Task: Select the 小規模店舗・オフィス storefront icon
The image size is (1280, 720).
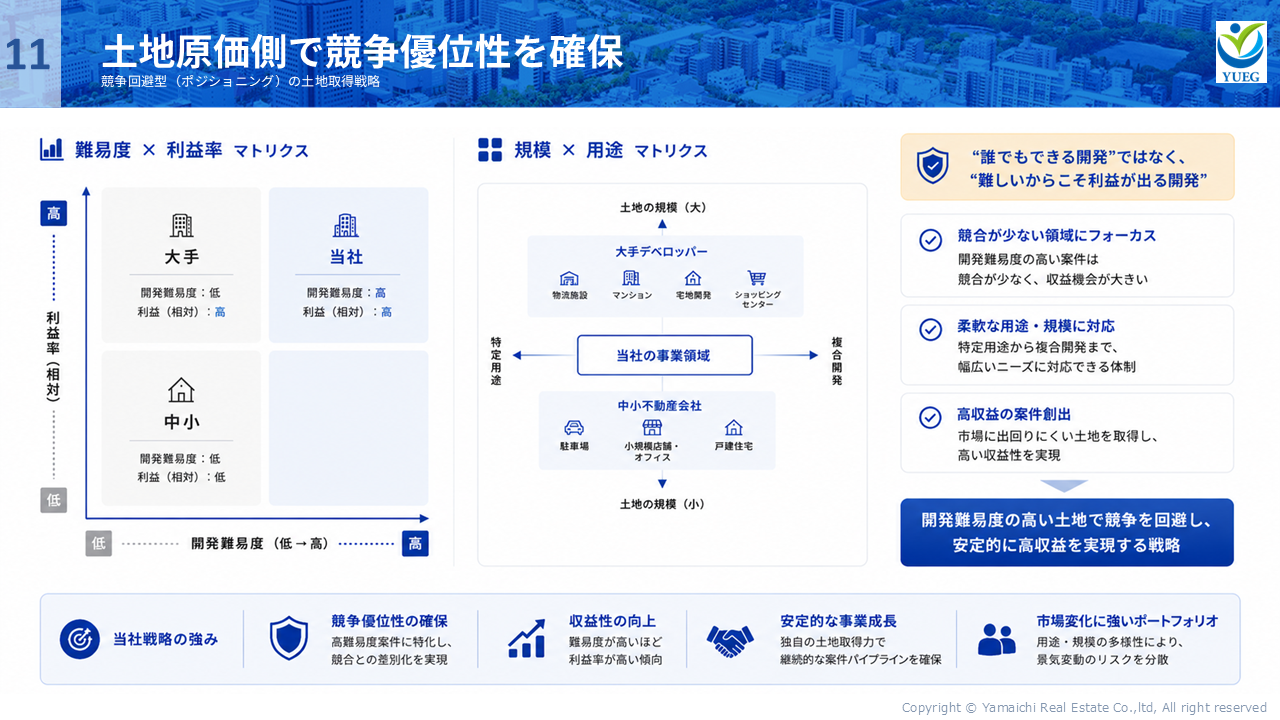Action: click(652, 427)
